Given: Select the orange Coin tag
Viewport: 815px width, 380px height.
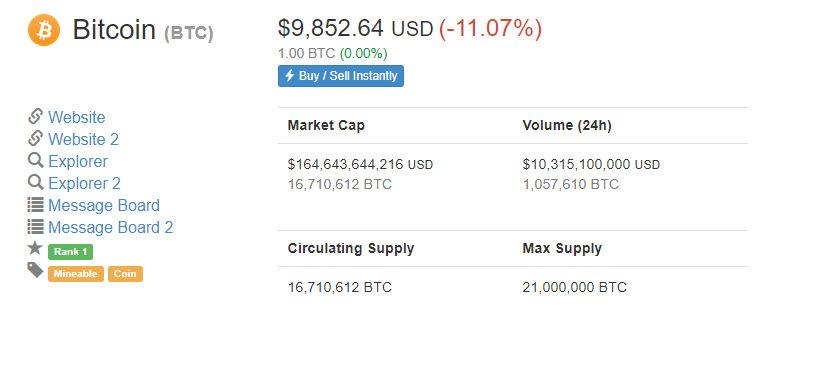Looking at the screenshot, I should coord(125,274).
